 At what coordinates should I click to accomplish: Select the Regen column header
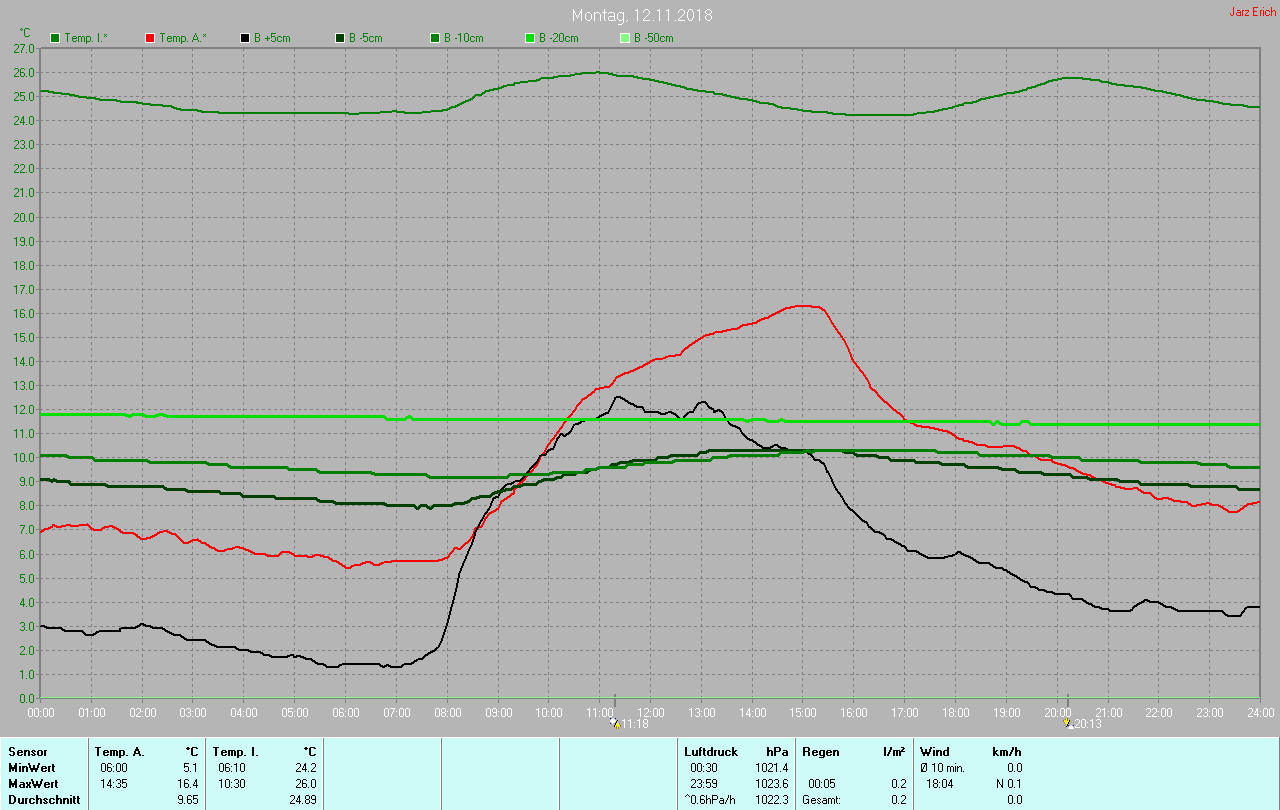coord(820,751)
